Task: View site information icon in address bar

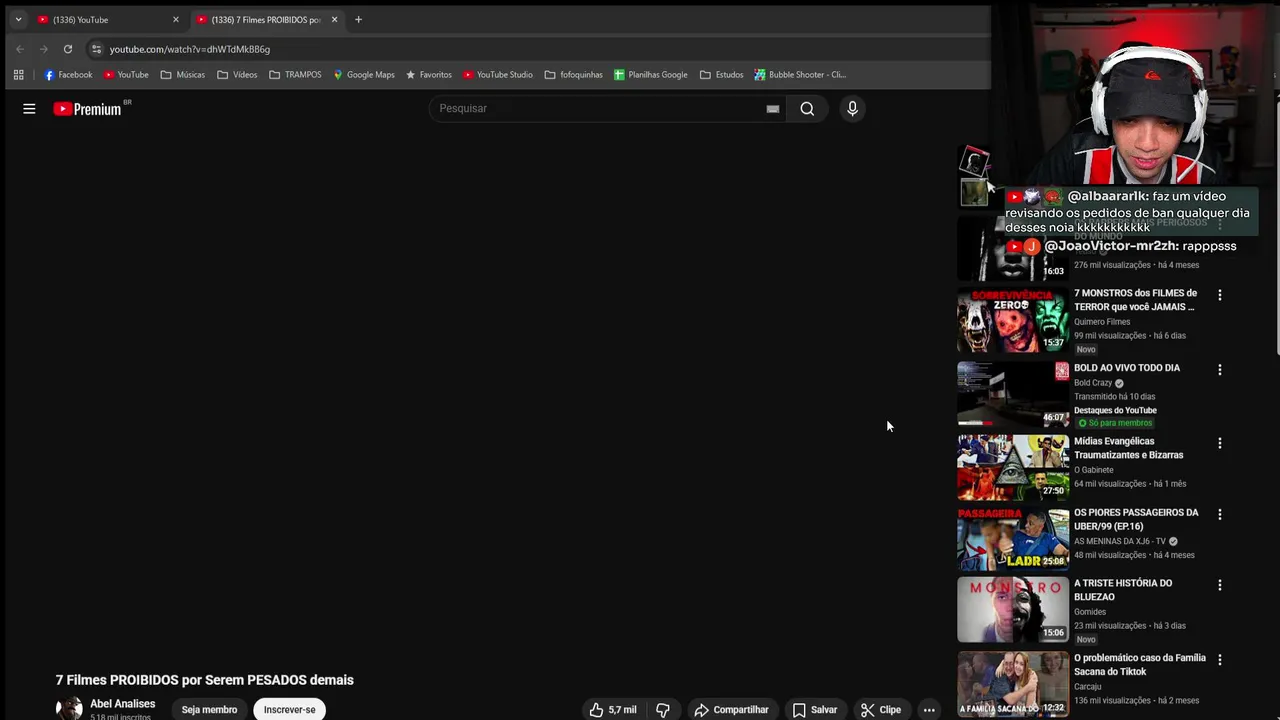Action: click(x=96, y=49)
